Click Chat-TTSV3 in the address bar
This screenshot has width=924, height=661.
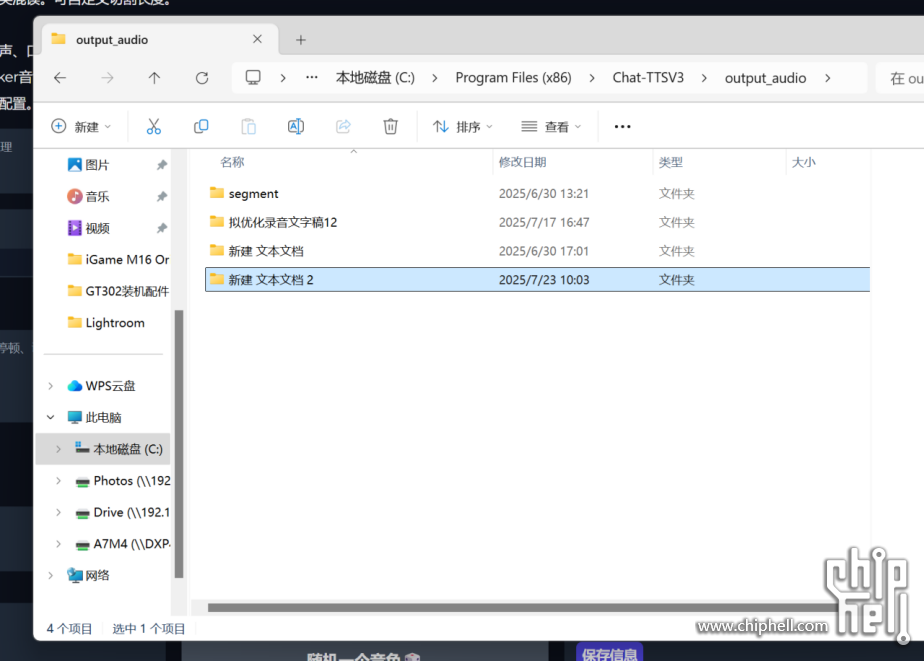click(x=648, y=78)
